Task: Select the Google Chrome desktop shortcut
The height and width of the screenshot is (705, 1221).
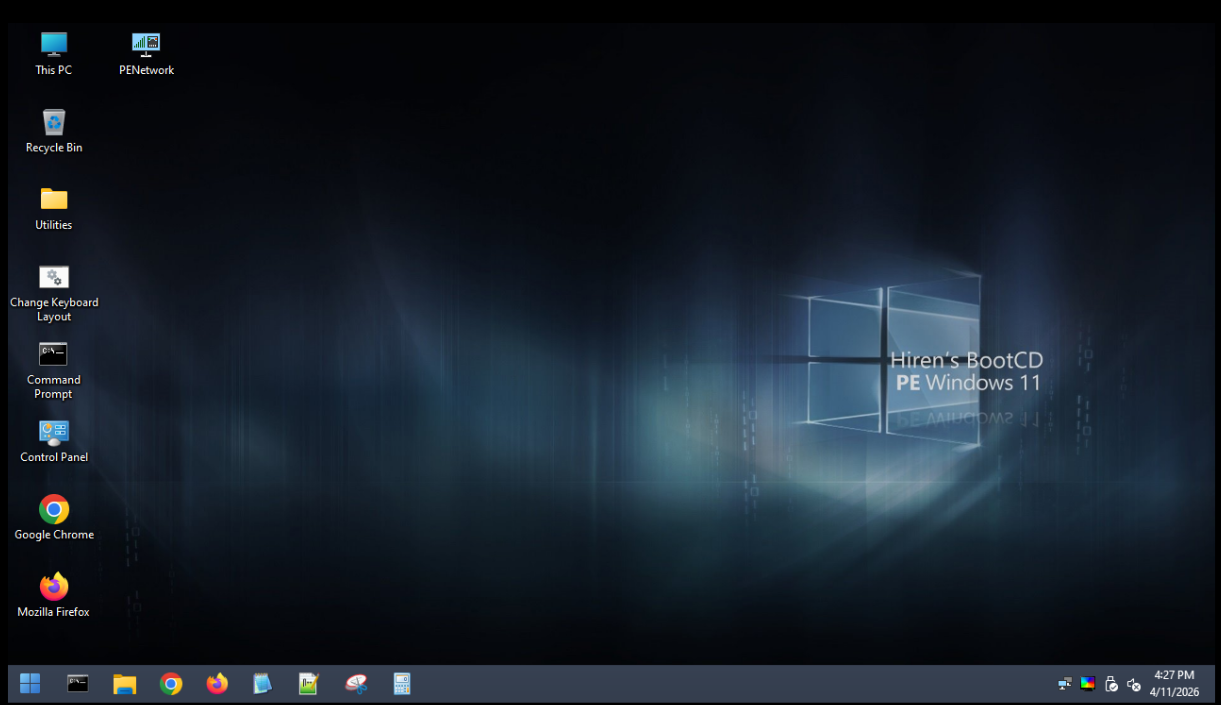Action: 54,518
